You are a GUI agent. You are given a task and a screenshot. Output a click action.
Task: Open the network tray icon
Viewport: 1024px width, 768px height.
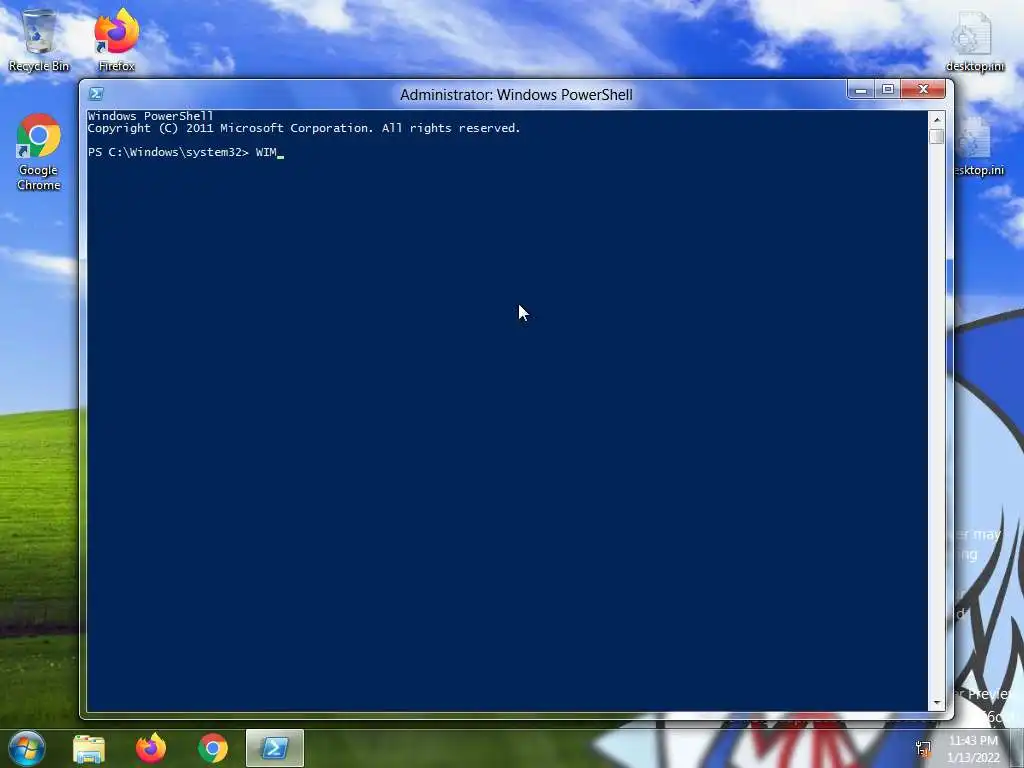point(923,749)
